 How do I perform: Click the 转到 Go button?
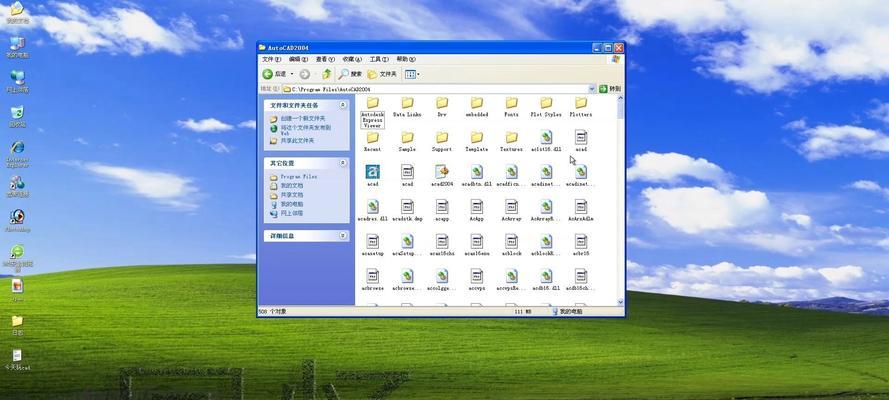click(x=610, y=89)
